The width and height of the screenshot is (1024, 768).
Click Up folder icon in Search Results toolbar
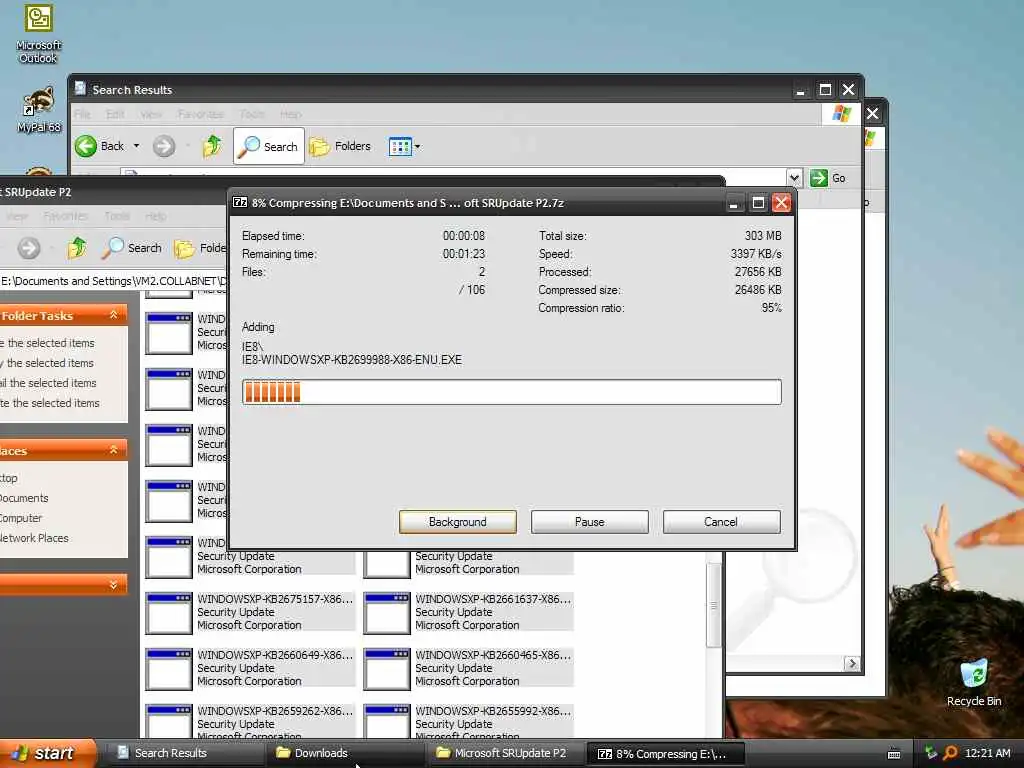(x=212, y=146)
